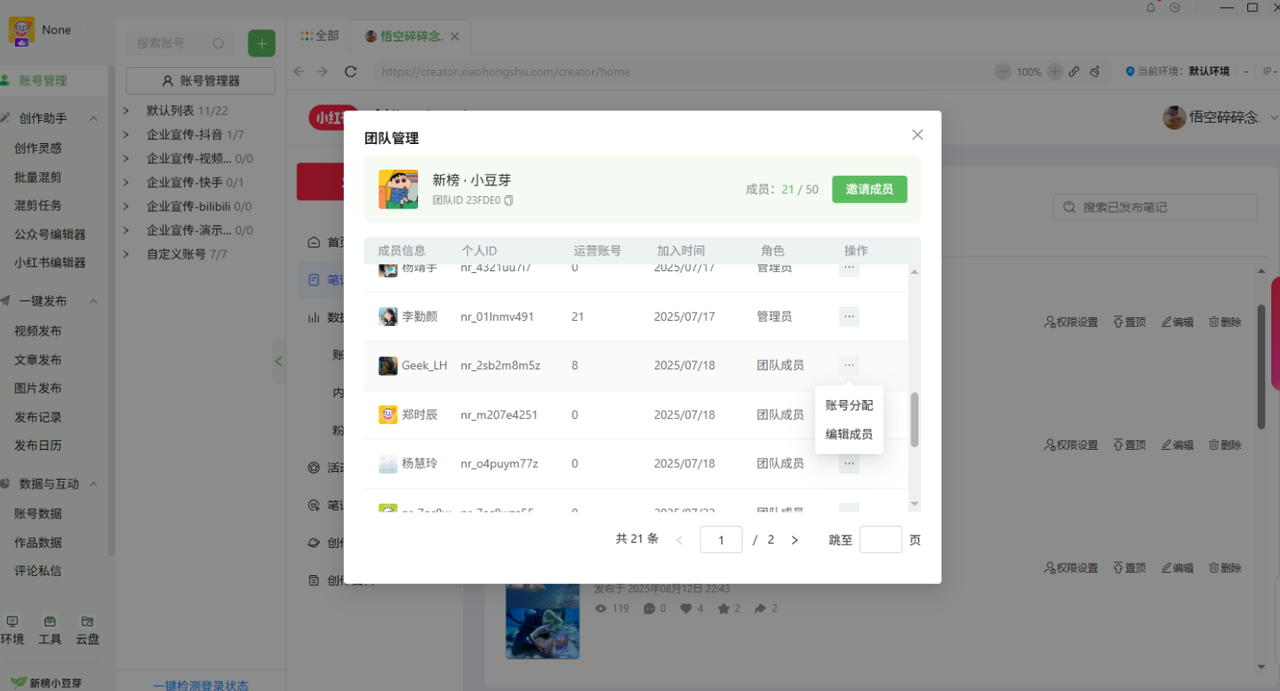Collapse the 数据与互动 section

[x=94, y=484]
